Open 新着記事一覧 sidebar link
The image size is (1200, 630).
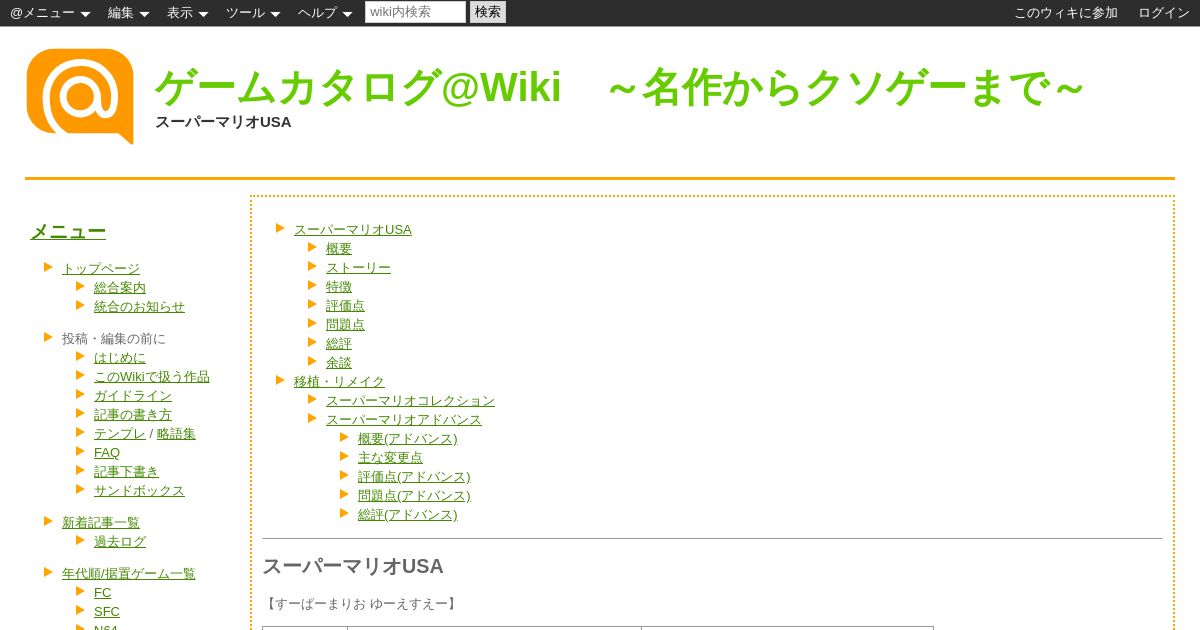[101, 522]
